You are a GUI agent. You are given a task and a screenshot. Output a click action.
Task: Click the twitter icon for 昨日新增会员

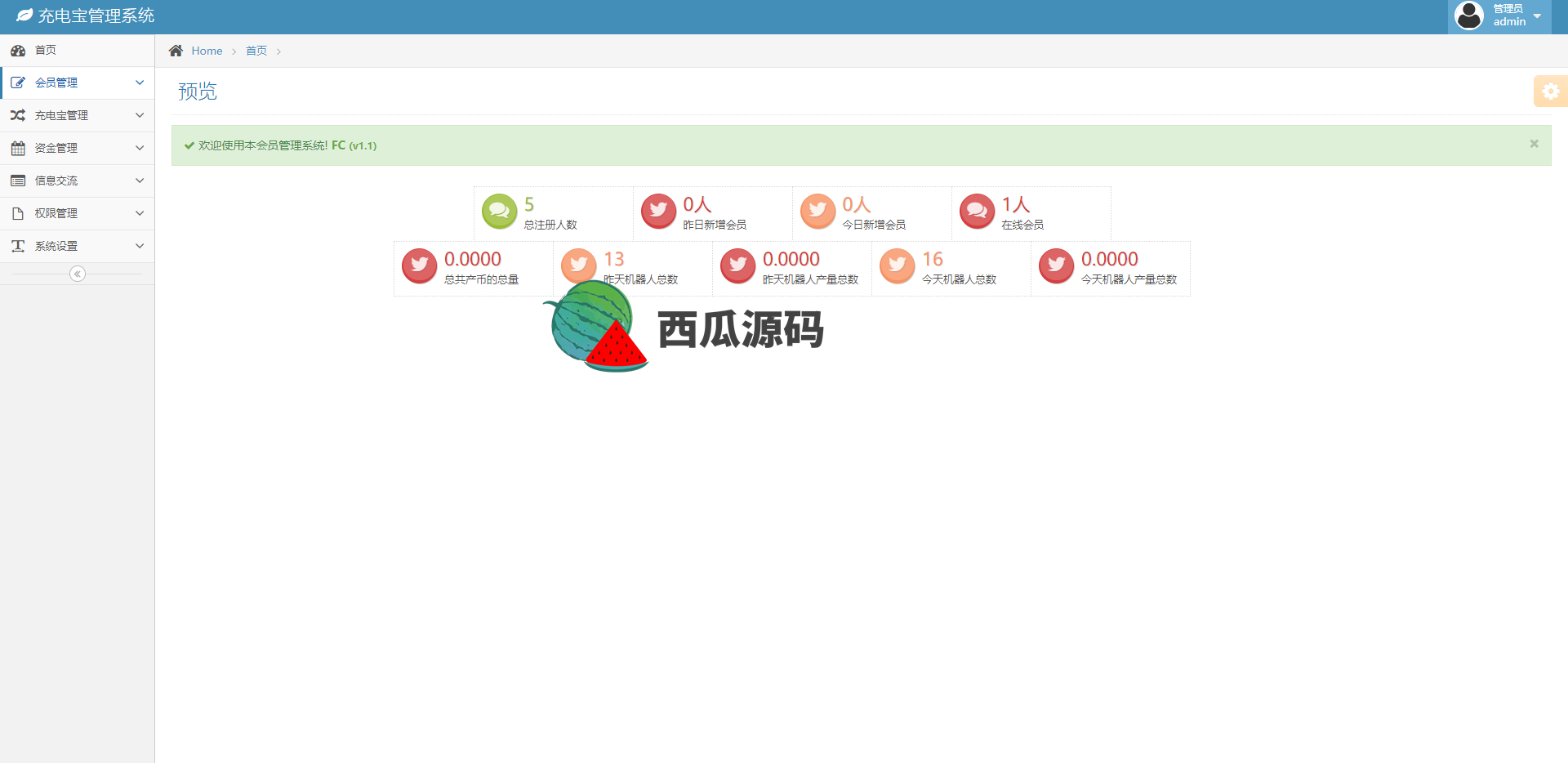[658, 212]
